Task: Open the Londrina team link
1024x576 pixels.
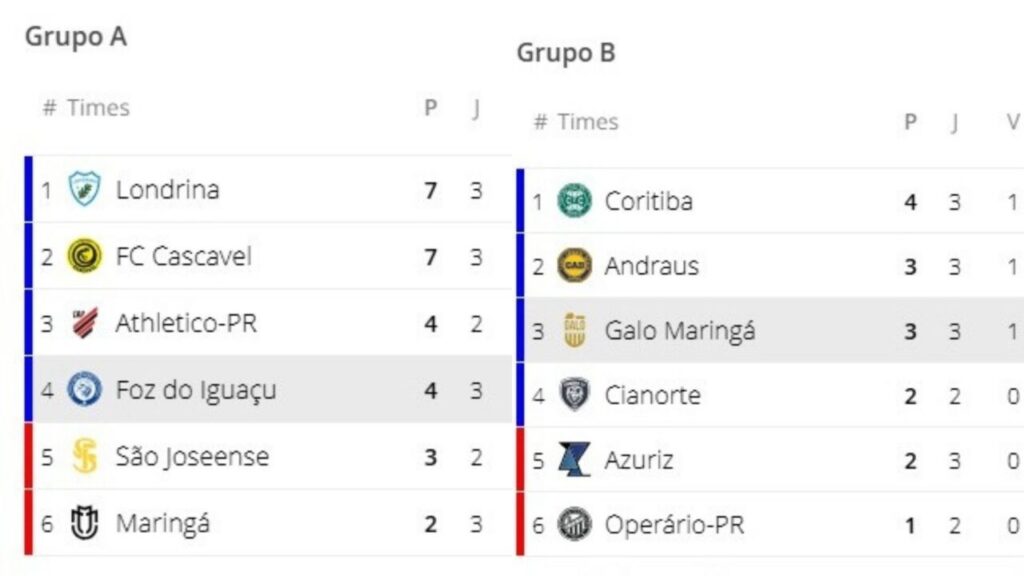Action: (167, 189)
